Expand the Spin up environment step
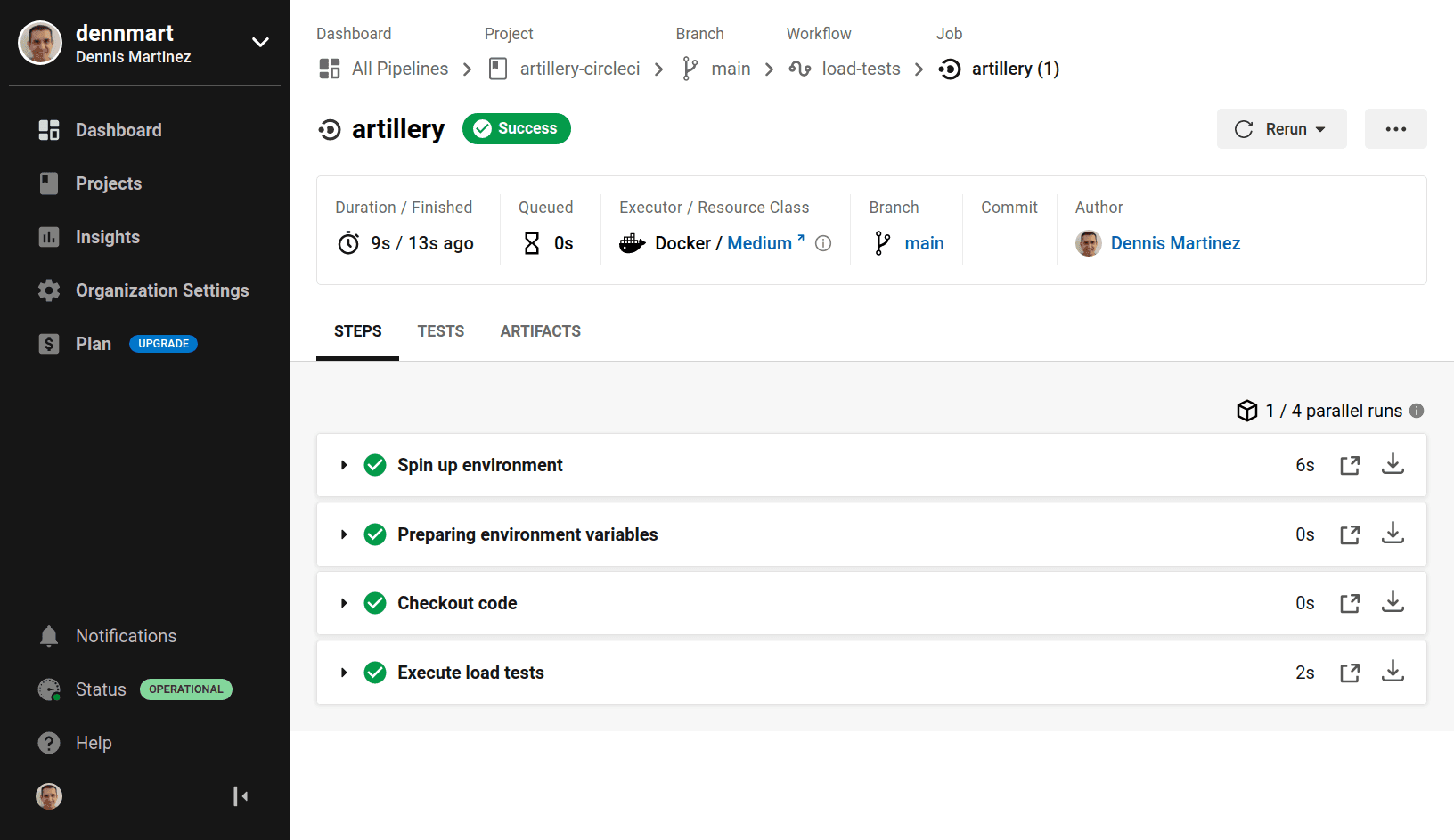The height and width of the screenshot is (840, 1454). [x=344, y=464]
